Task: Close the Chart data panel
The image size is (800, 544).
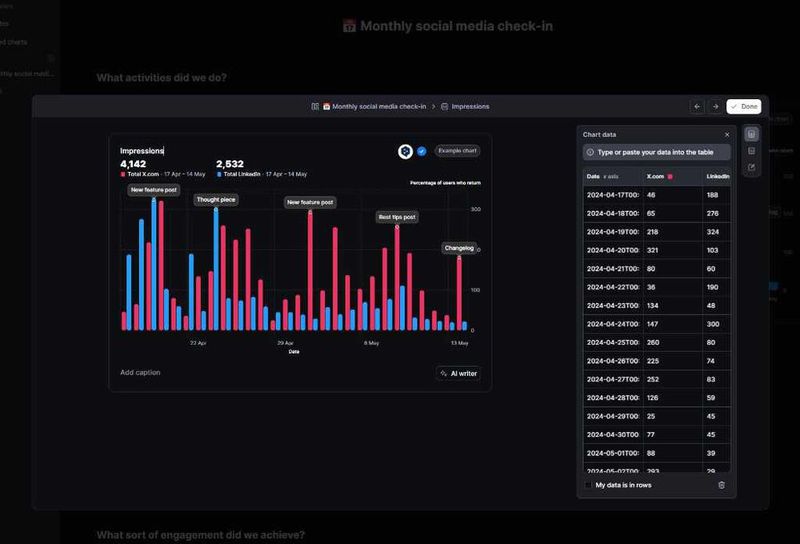Action: click(x=727, y=134)
